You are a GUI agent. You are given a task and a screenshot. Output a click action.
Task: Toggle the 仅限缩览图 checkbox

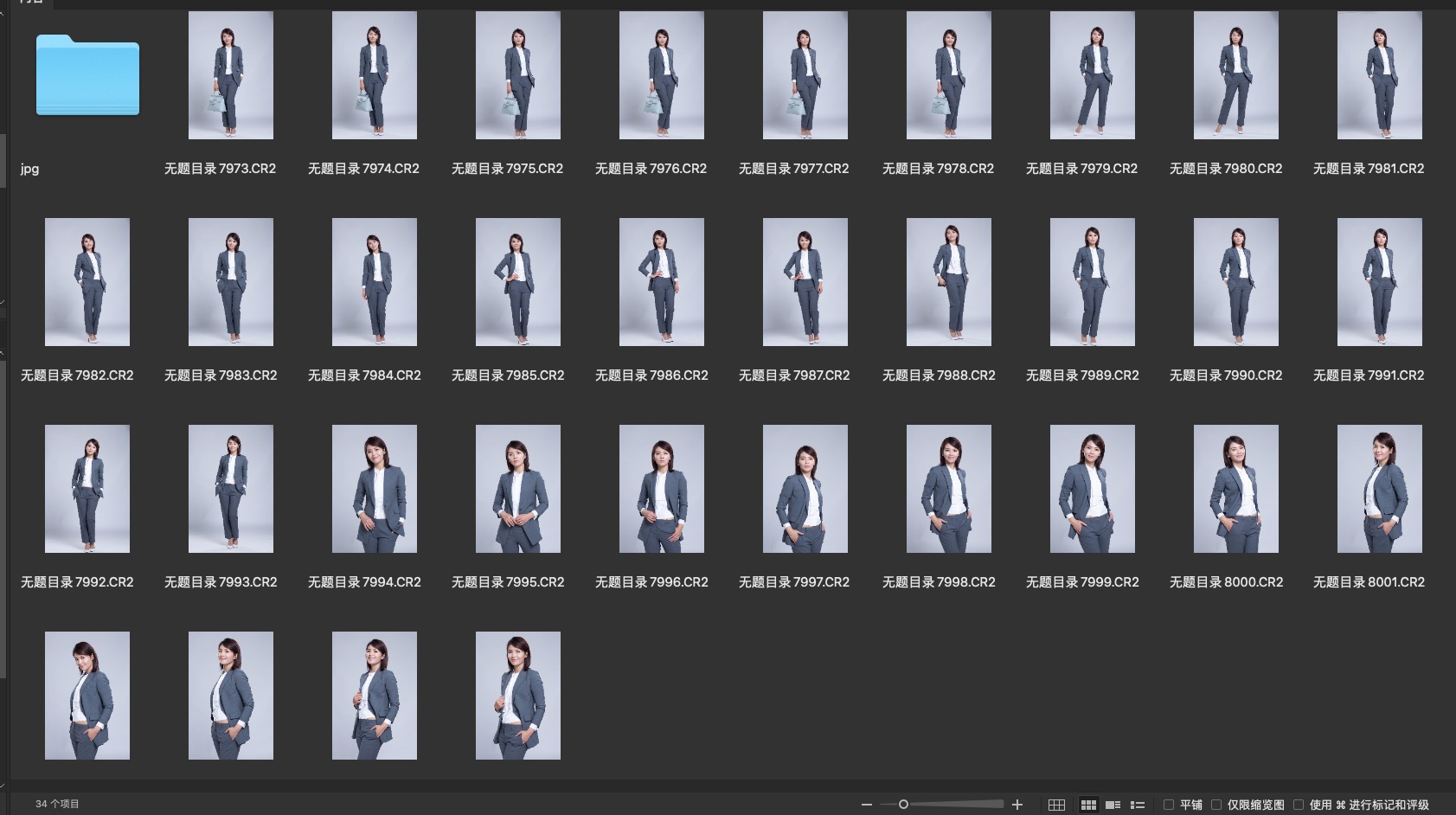[1216, 805]
